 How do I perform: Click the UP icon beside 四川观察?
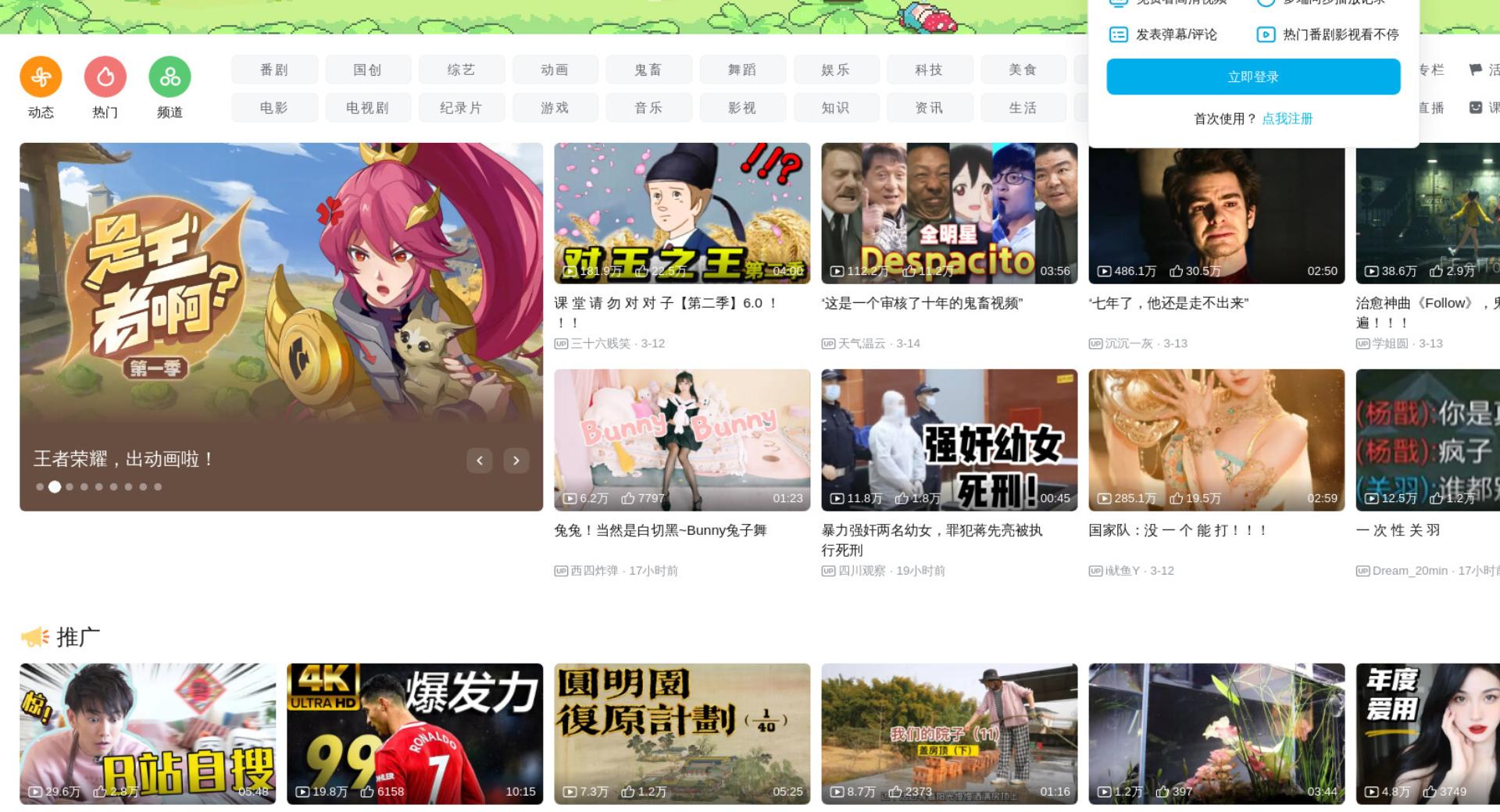pyautogui.click(x=828, y=571)
